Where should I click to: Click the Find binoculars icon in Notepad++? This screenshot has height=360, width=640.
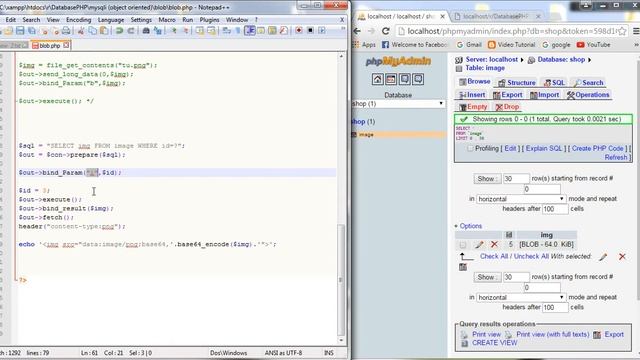click(x=146, y=31)
